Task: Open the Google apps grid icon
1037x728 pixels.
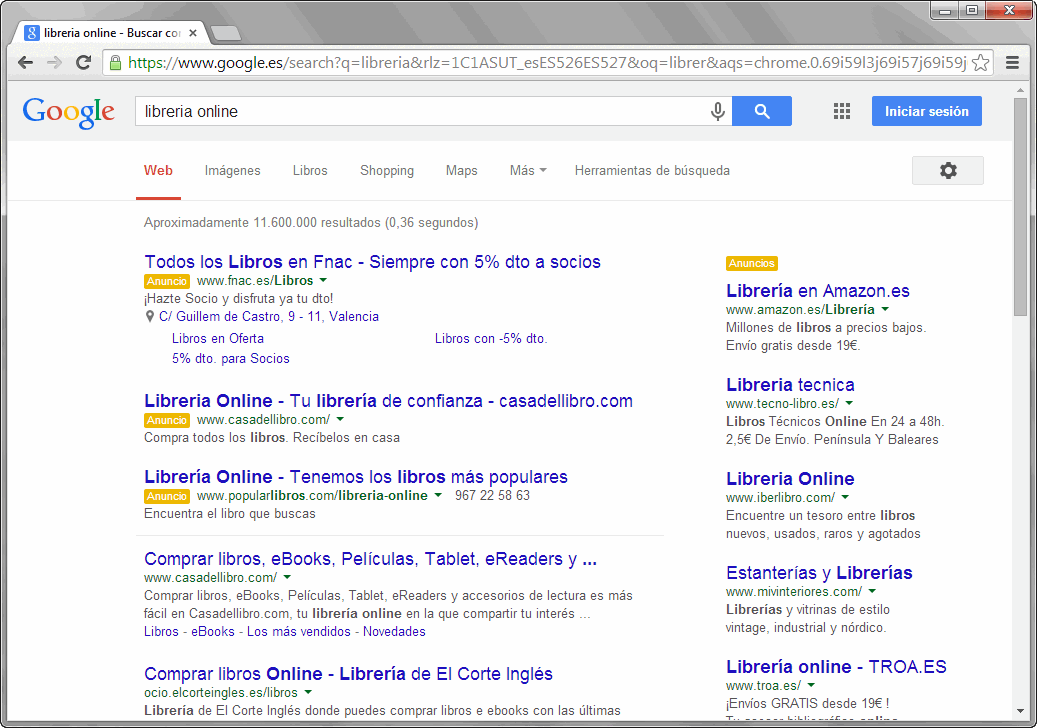Action: pos(842,111)
